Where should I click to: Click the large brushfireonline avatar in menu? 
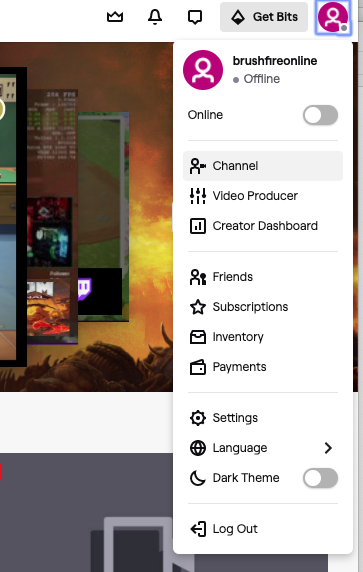203,70
